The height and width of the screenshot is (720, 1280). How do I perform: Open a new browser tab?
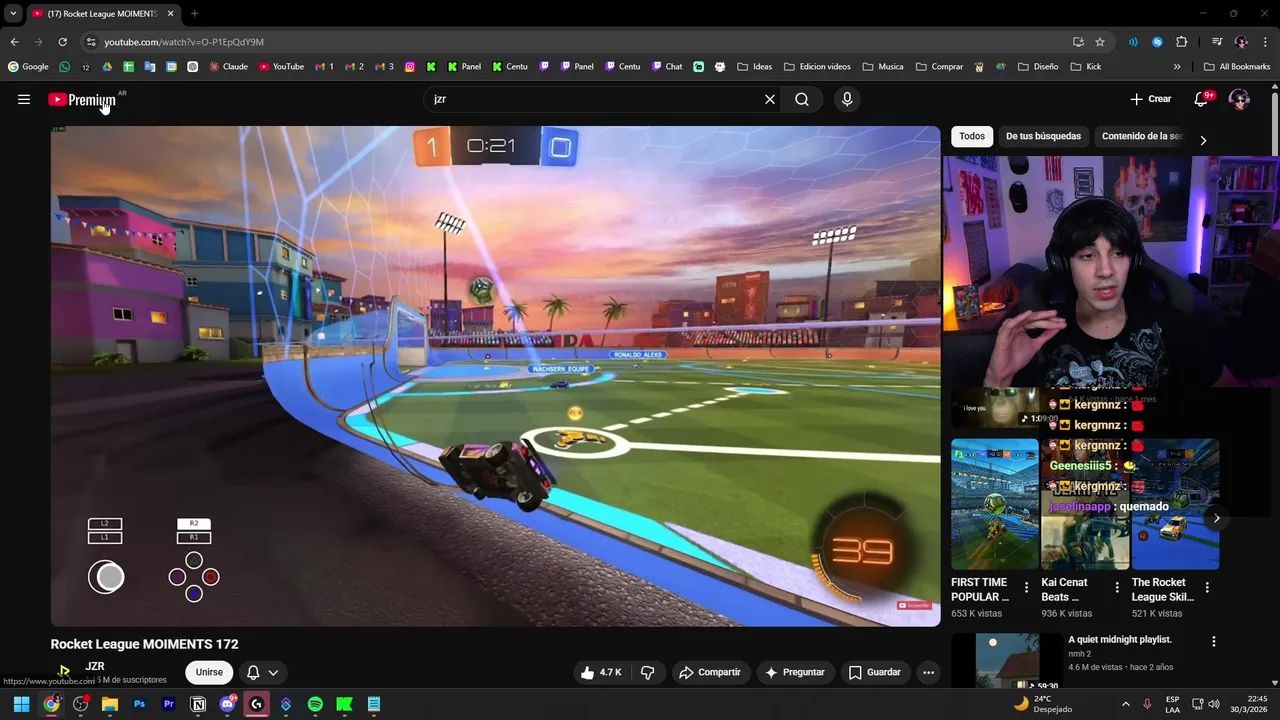[x=194, y=13]
